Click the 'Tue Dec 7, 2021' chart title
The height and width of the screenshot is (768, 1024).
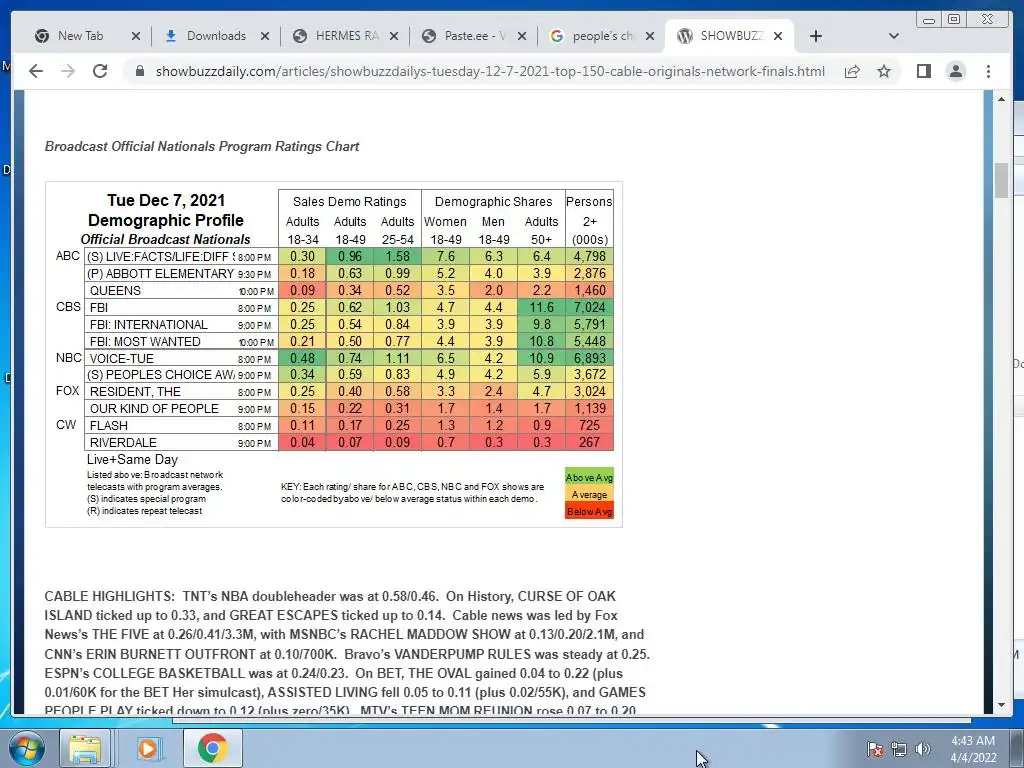(166, 200)
